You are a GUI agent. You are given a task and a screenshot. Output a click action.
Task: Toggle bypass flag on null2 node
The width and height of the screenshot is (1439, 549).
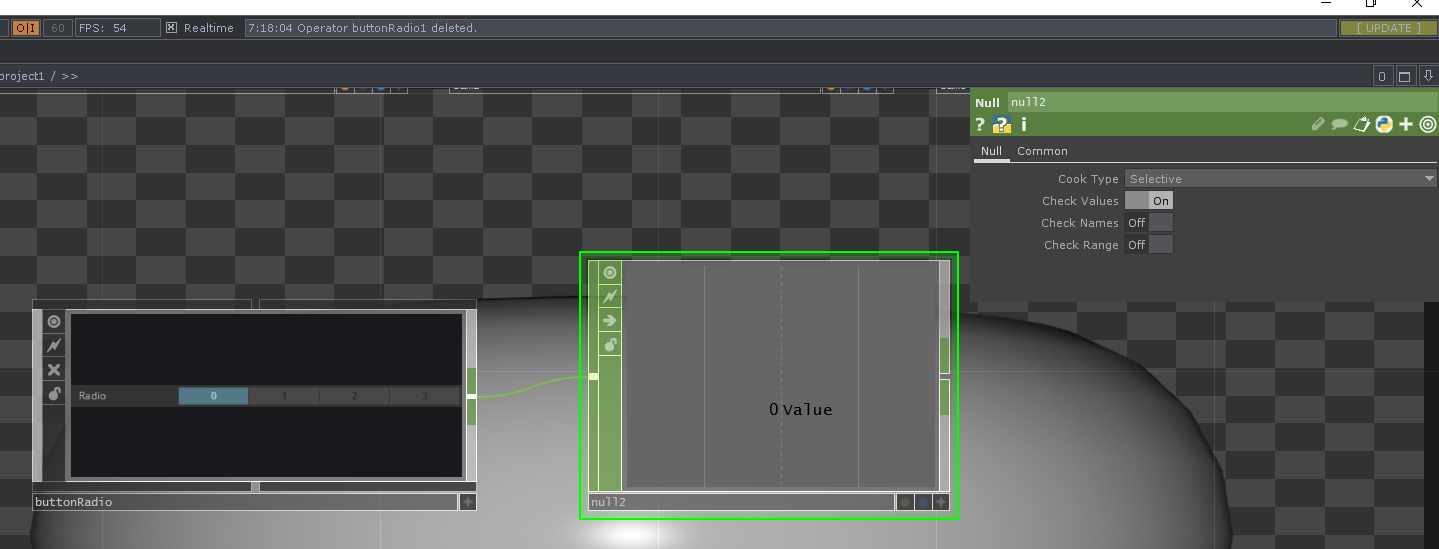(x=609, y=297)
